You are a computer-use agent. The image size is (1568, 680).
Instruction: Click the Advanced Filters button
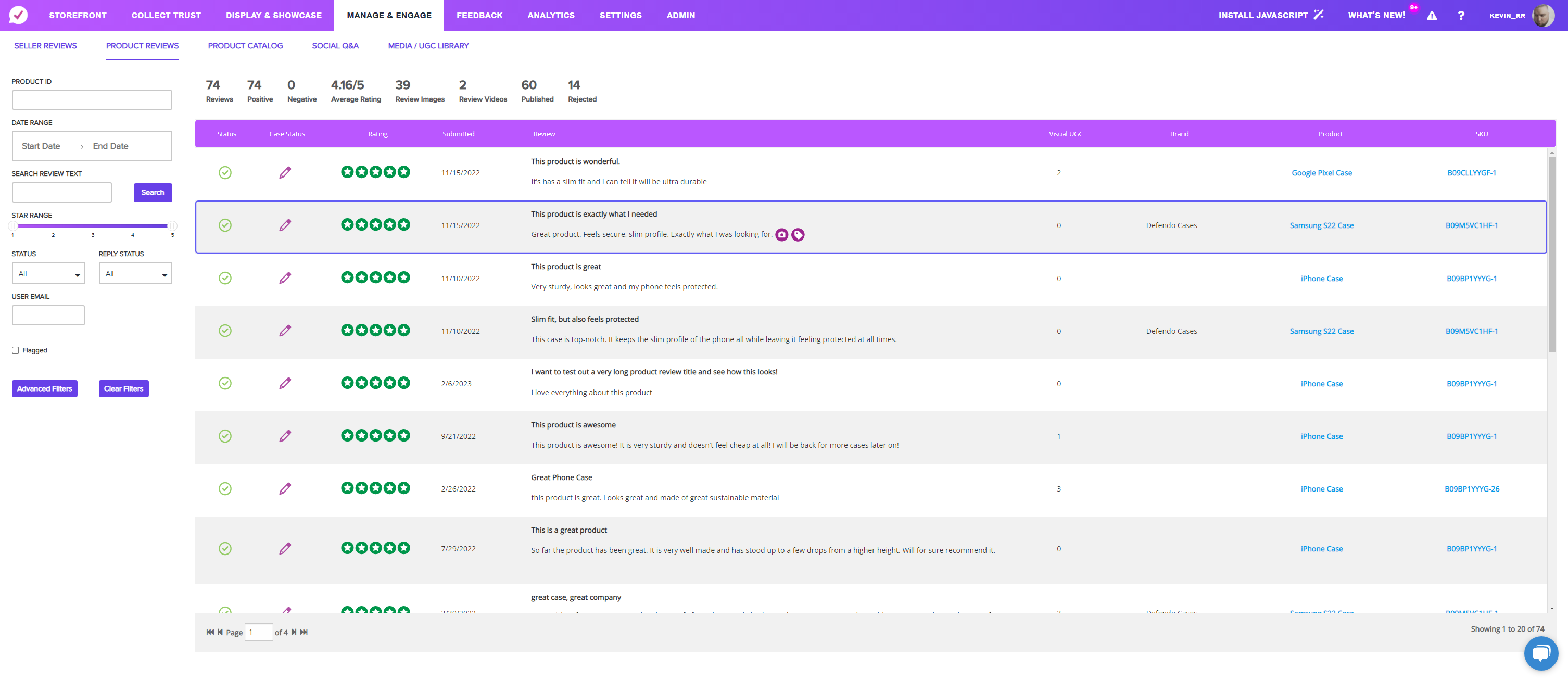click(44, 388)
